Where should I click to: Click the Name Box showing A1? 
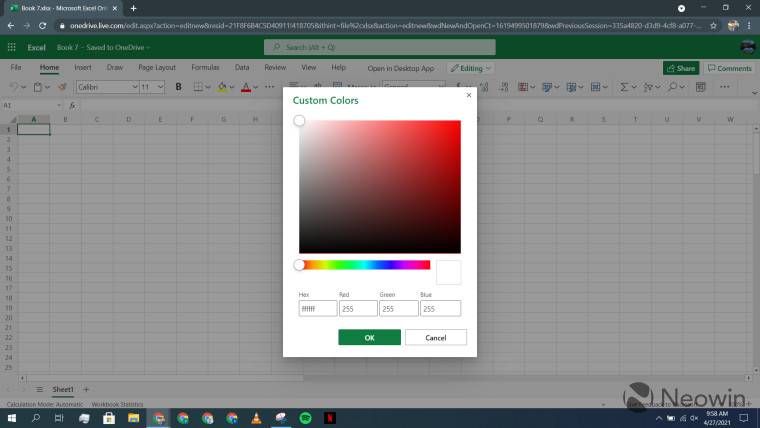32,105
